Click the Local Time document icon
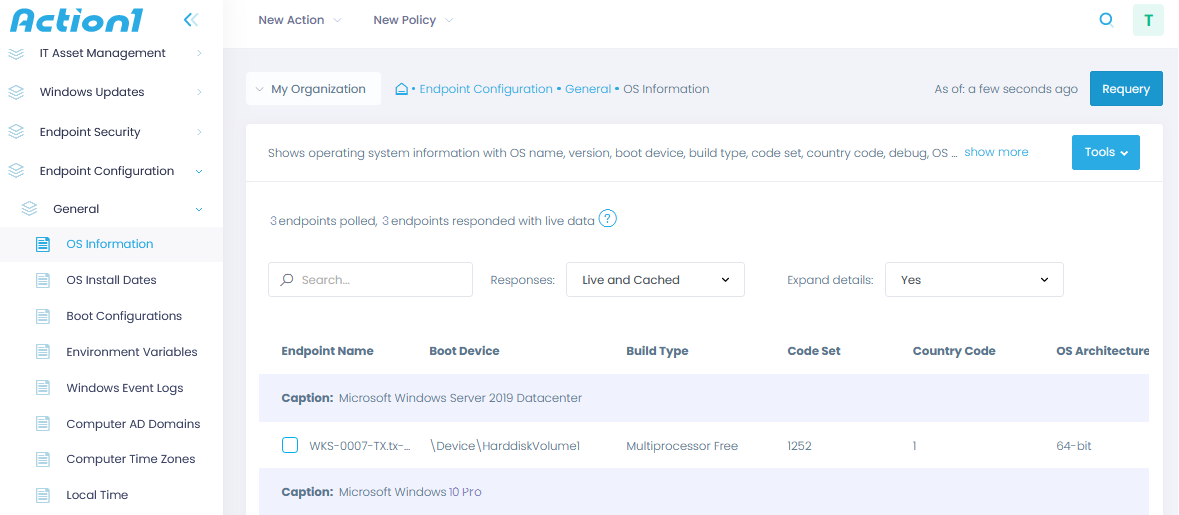Viewport: 1179px width, 515px height. tap(43, 495)
